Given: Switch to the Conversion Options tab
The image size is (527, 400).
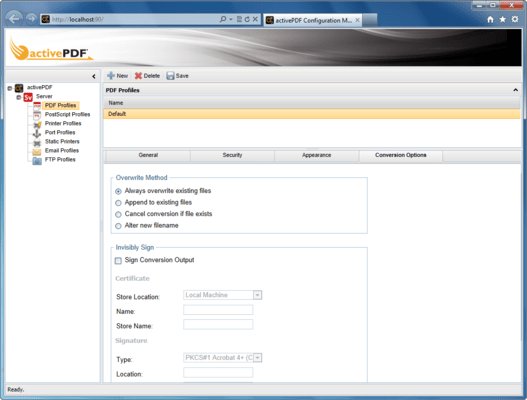Looking at the screenshot, I should (401, 155).
